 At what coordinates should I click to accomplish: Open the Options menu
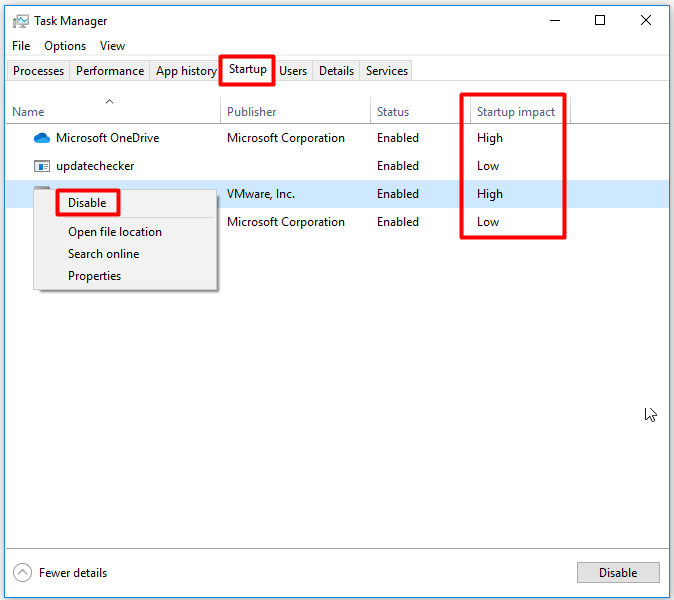pyautogui.click(x=65, y=46)
